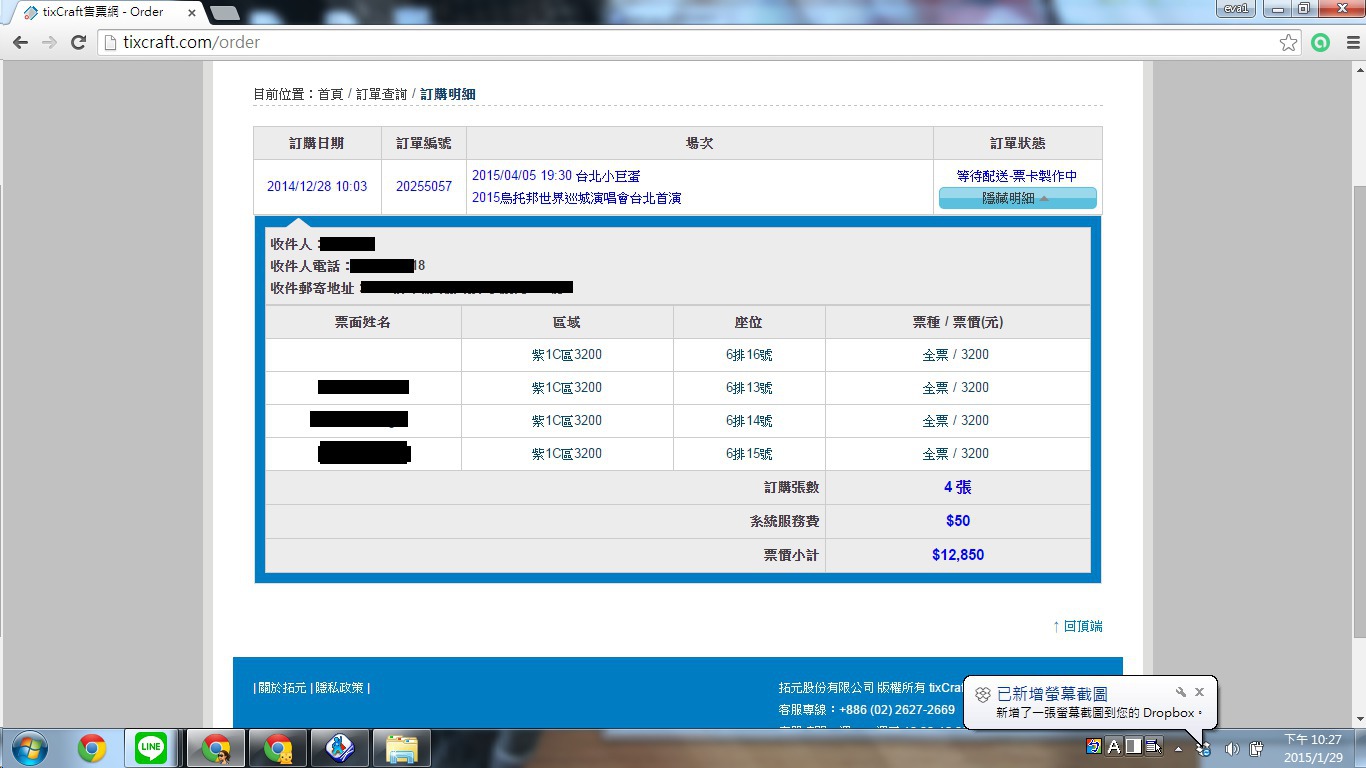
Task: Select seat cell 6排13號
Action: [x=749, y=388]
